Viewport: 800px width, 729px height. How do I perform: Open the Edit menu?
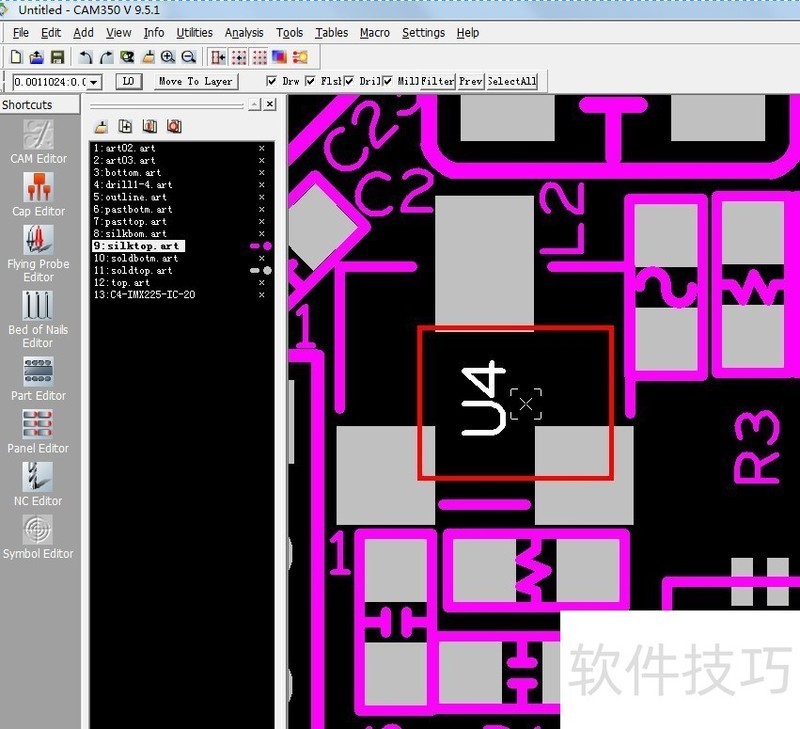coord(51,33)
